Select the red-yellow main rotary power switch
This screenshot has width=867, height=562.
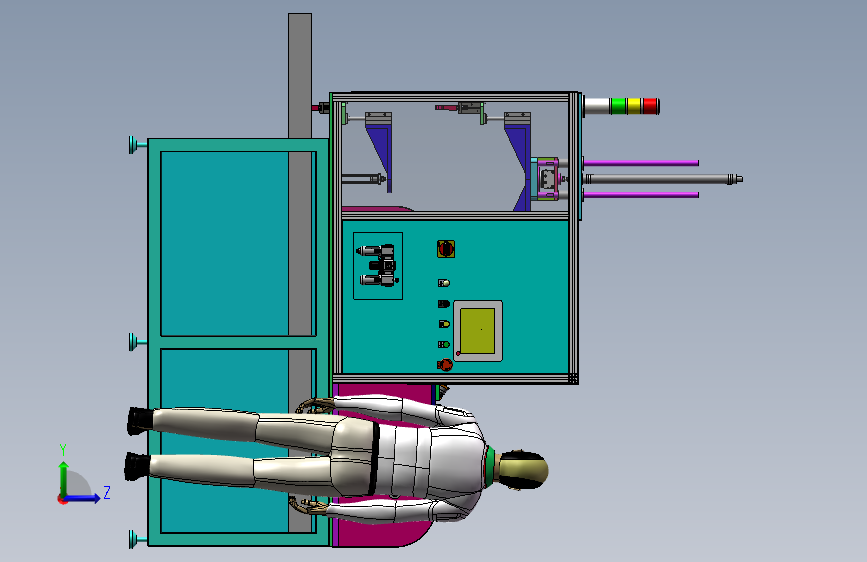pyautogui.click(x=446, y=249)
